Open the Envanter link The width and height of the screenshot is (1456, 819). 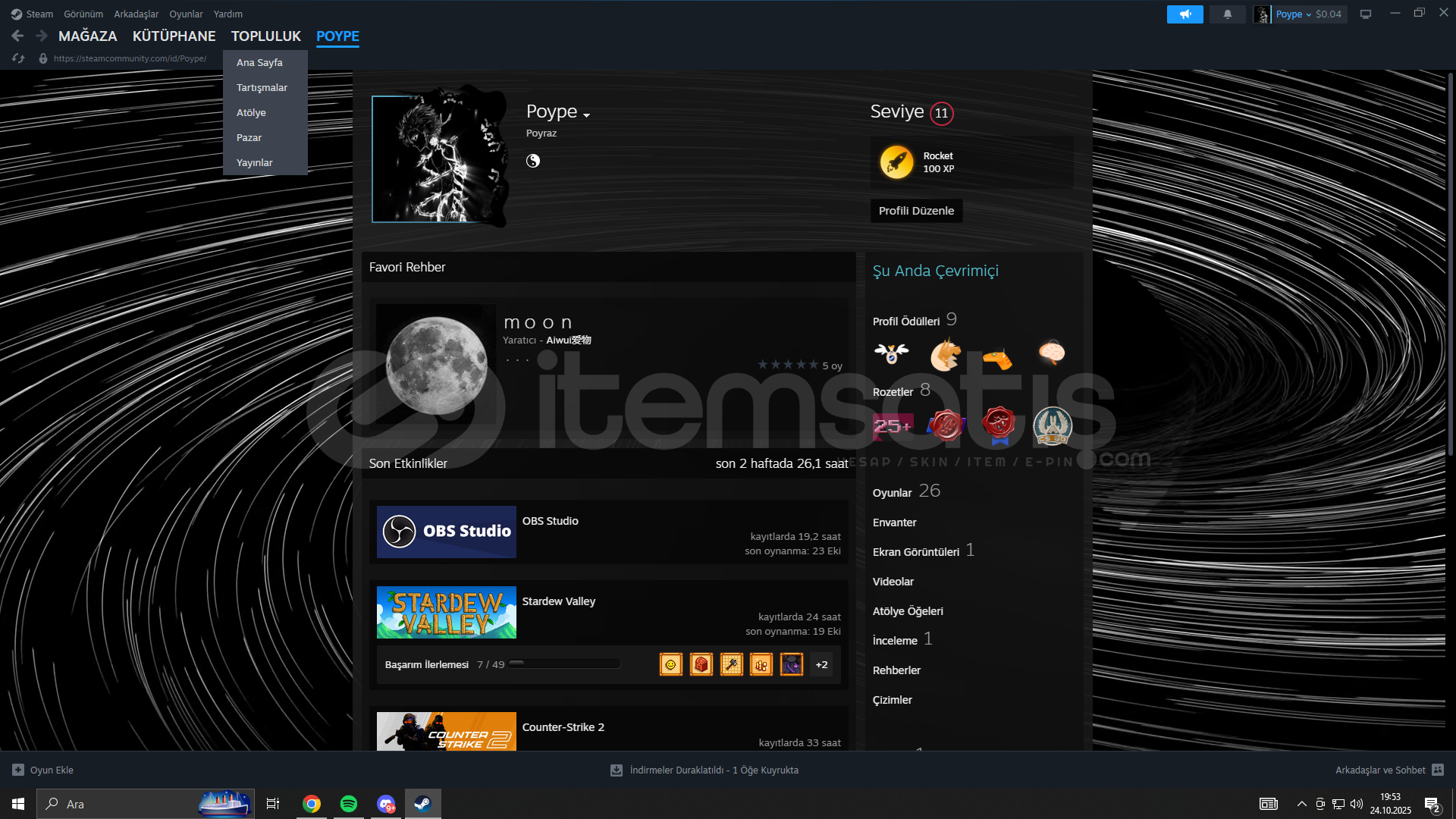click(x=894, y=522)
